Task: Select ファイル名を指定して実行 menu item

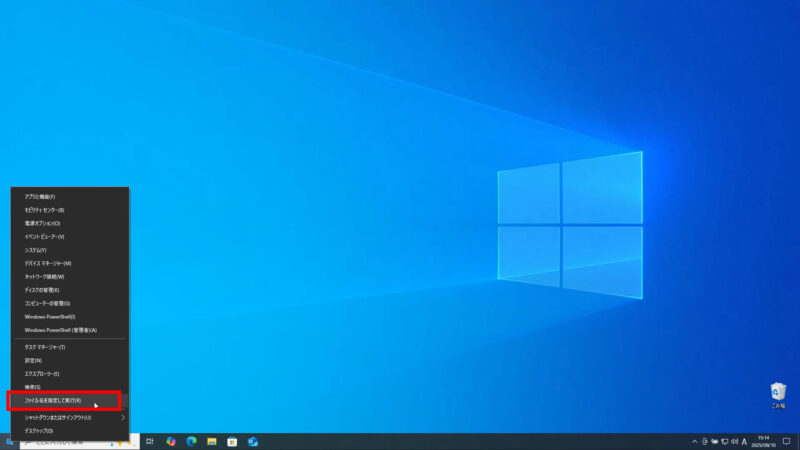Action: pos(60,400)
